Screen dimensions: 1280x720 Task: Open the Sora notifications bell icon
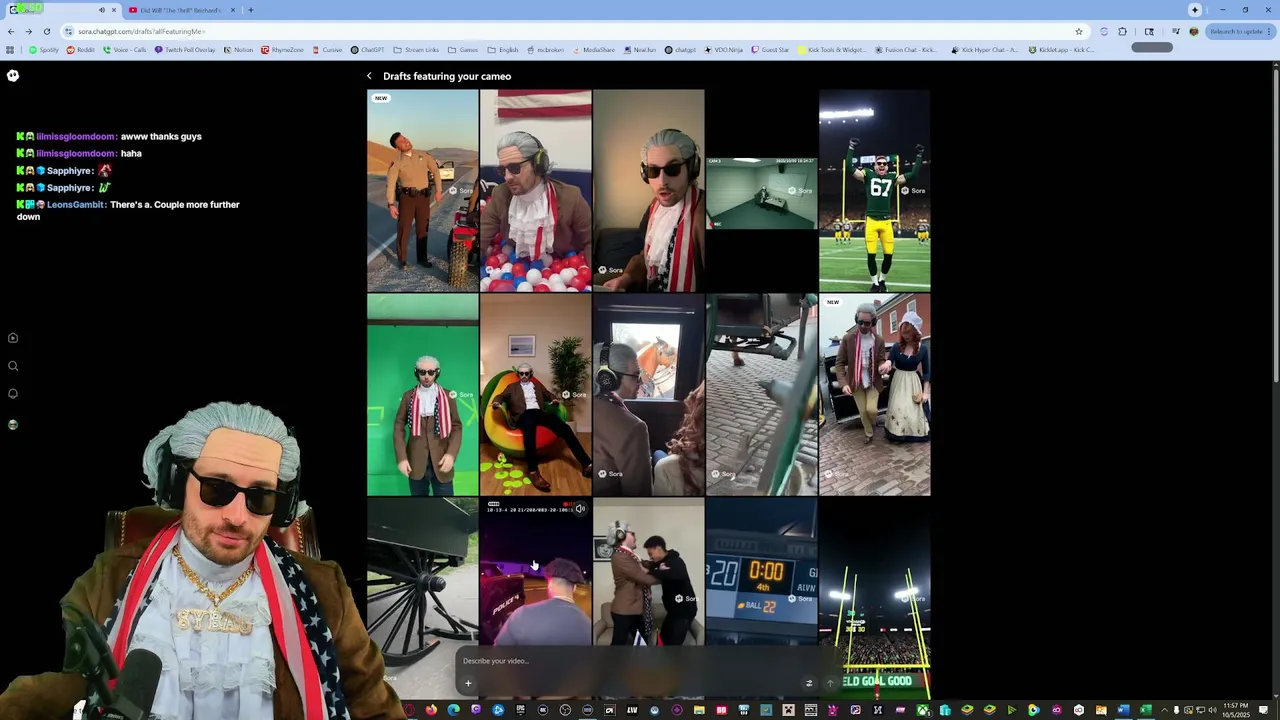click(x=13, y=394)
